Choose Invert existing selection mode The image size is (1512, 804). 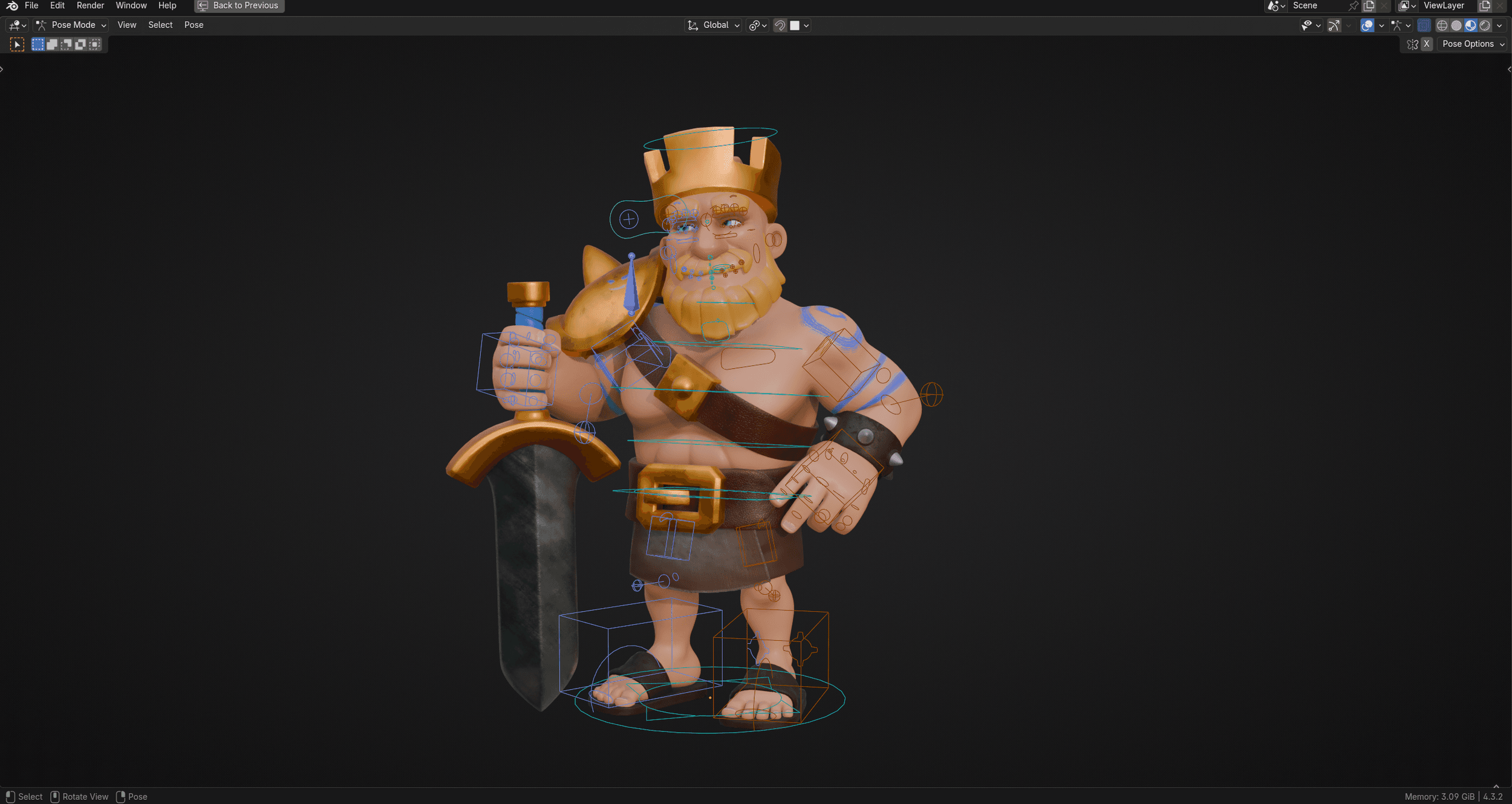click(x=80, y=44)
